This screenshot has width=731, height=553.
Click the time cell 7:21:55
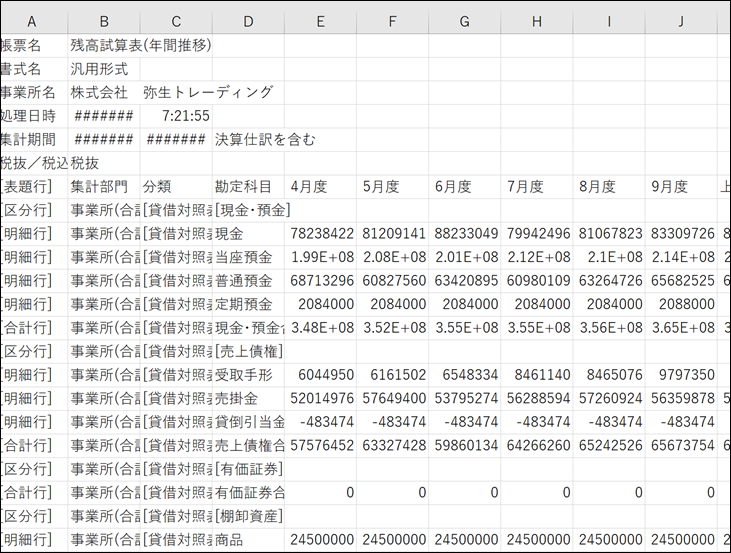[x=176, y=116]
